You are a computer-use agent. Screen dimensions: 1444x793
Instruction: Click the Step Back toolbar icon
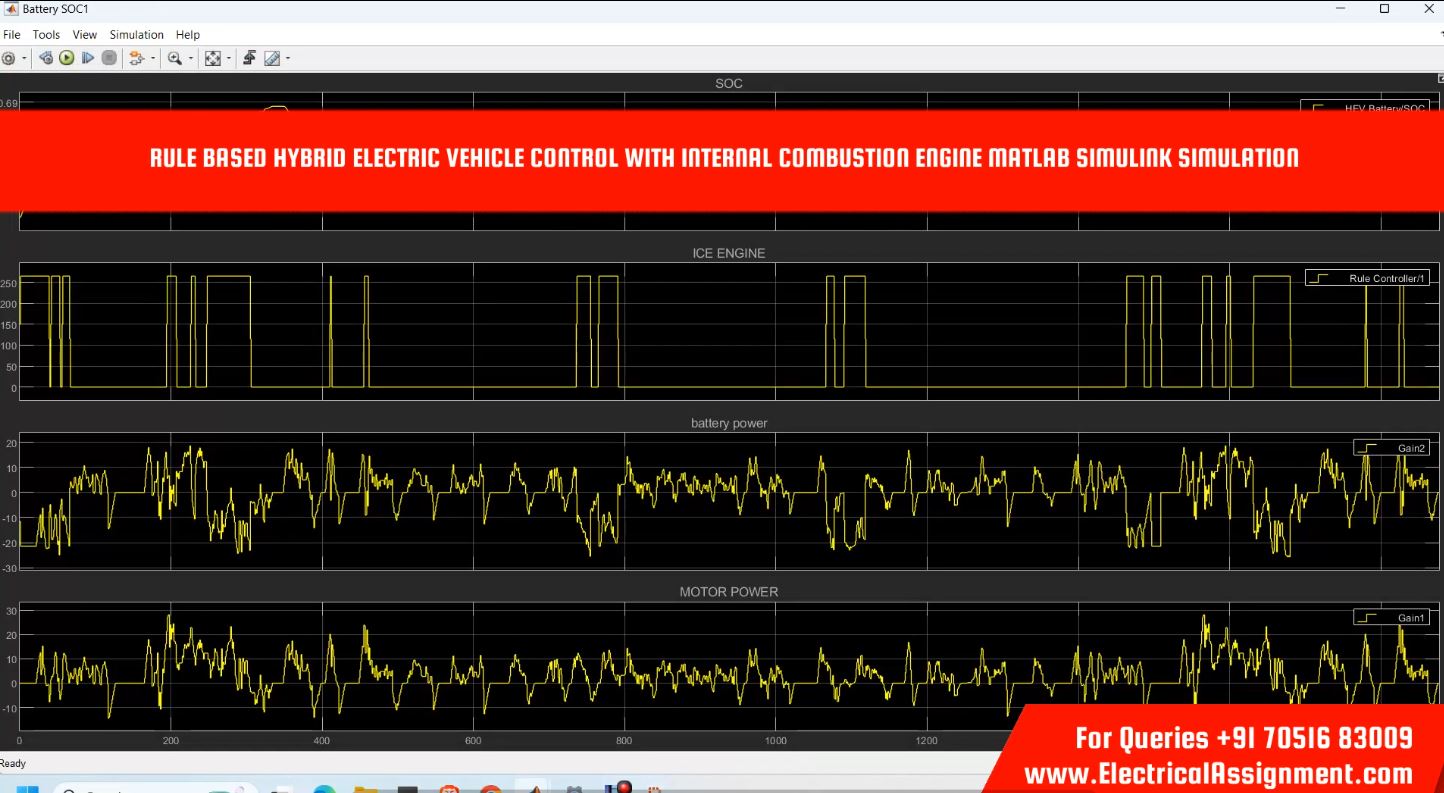46,58
